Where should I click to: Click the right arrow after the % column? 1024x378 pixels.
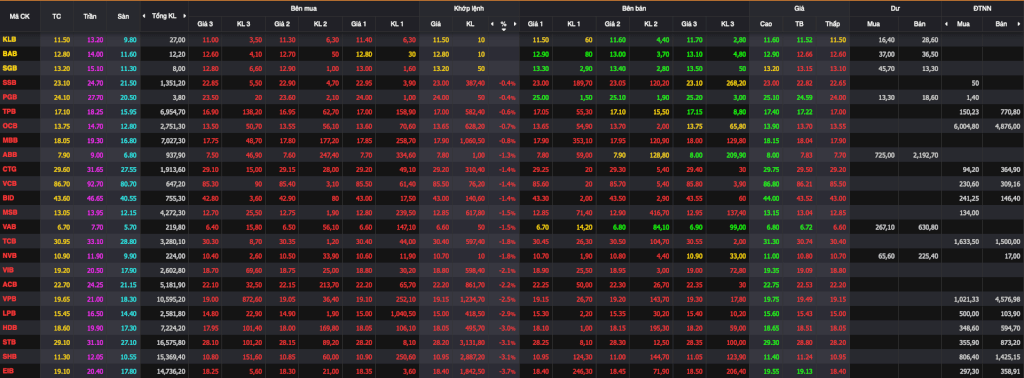[x=515, y=24]
